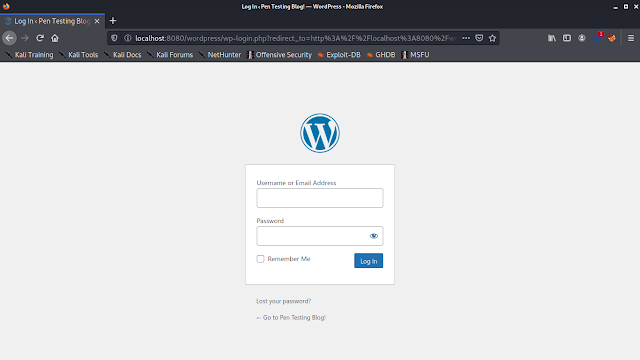Open a new tab with plus button
Viewport: 640px width, 360px height.
pos(113,21)
